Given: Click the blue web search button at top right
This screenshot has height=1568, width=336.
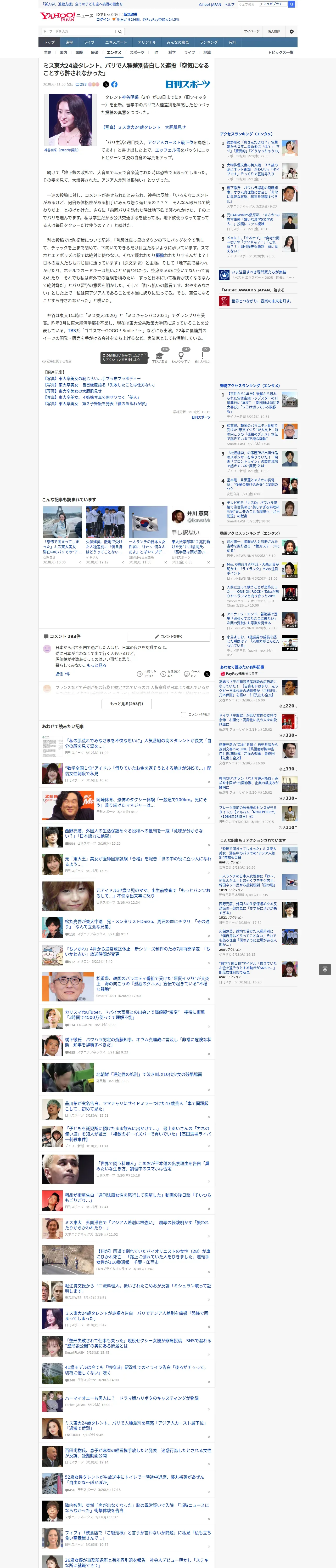Looking at the screenshot, I should point(292,4).
